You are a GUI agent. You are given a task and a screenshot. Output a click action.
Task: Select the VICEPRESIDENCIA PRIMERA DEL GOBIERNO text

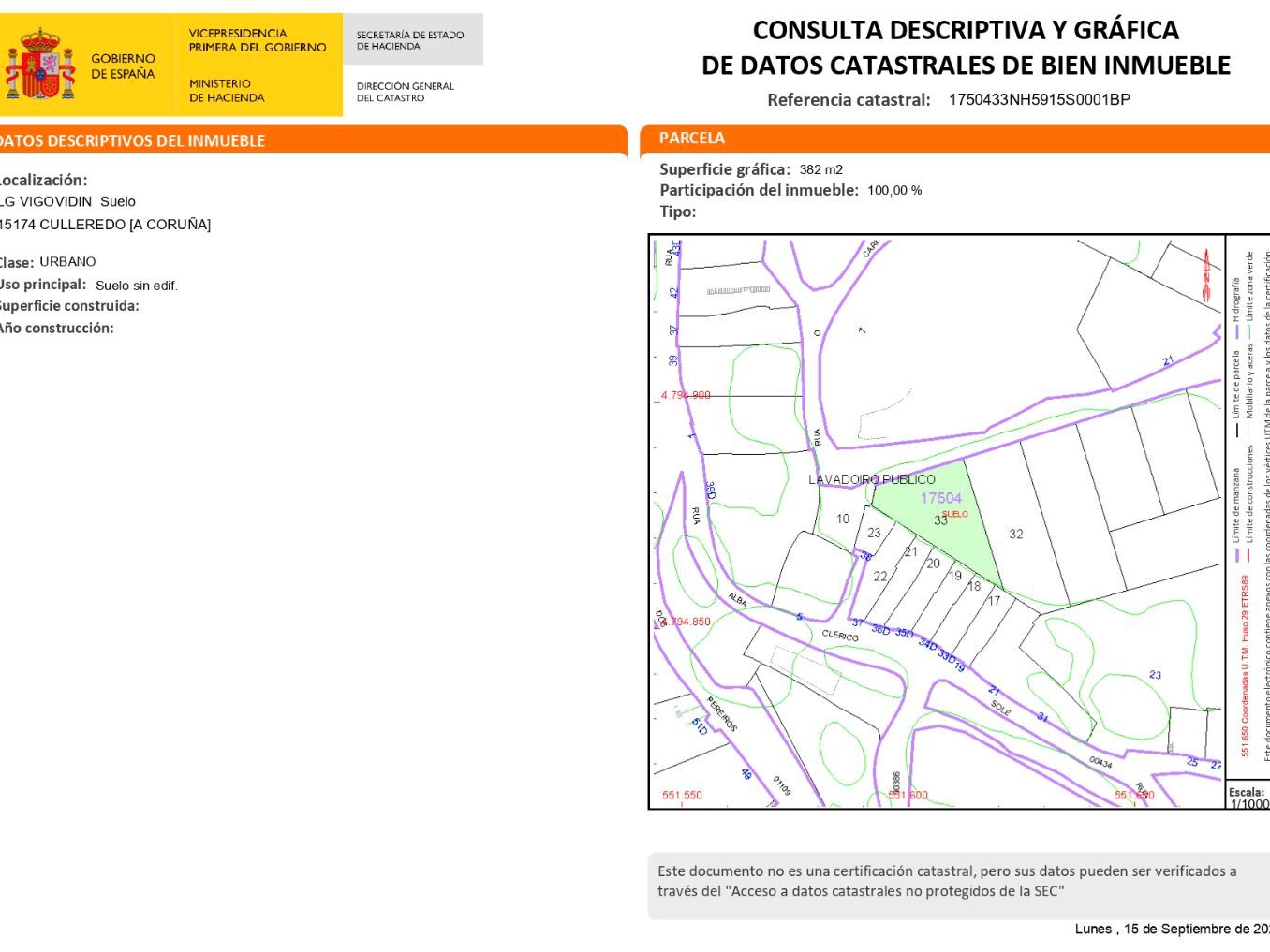pos(258,40)
